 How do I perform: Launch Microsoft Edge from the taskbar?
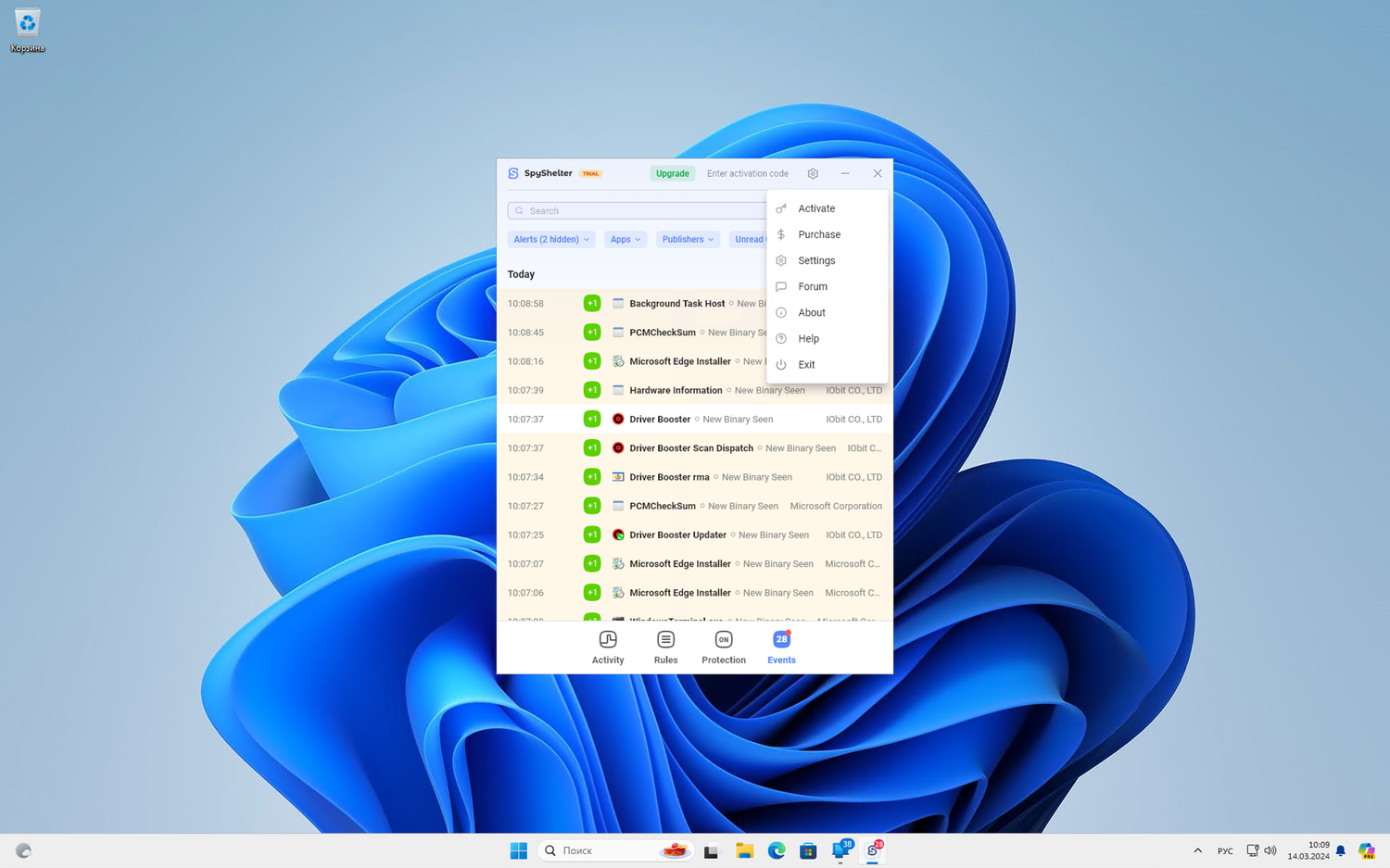click(x=777, y=850)
